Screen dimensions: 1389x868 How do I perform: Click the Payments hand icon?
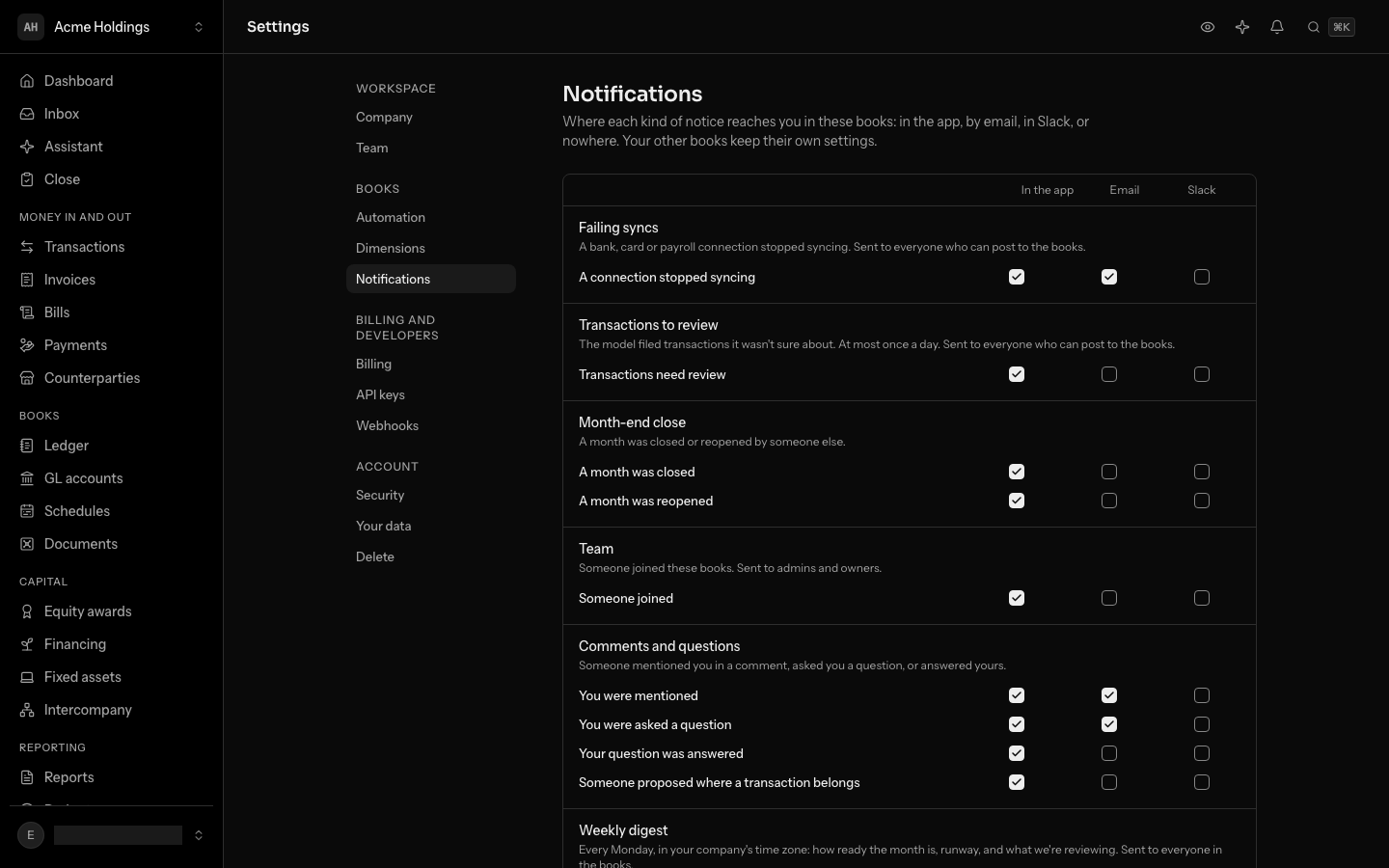27,345
